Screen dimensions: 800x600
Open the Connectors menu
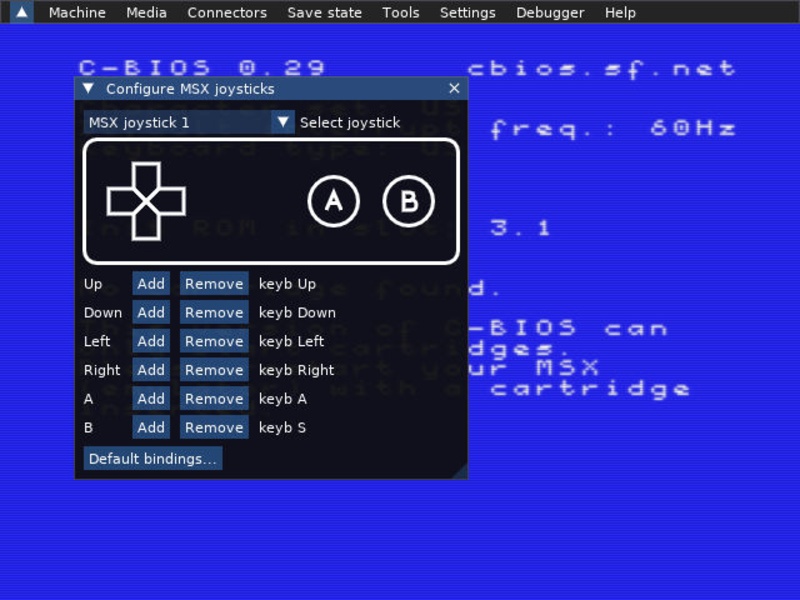(x=227, y=12)
